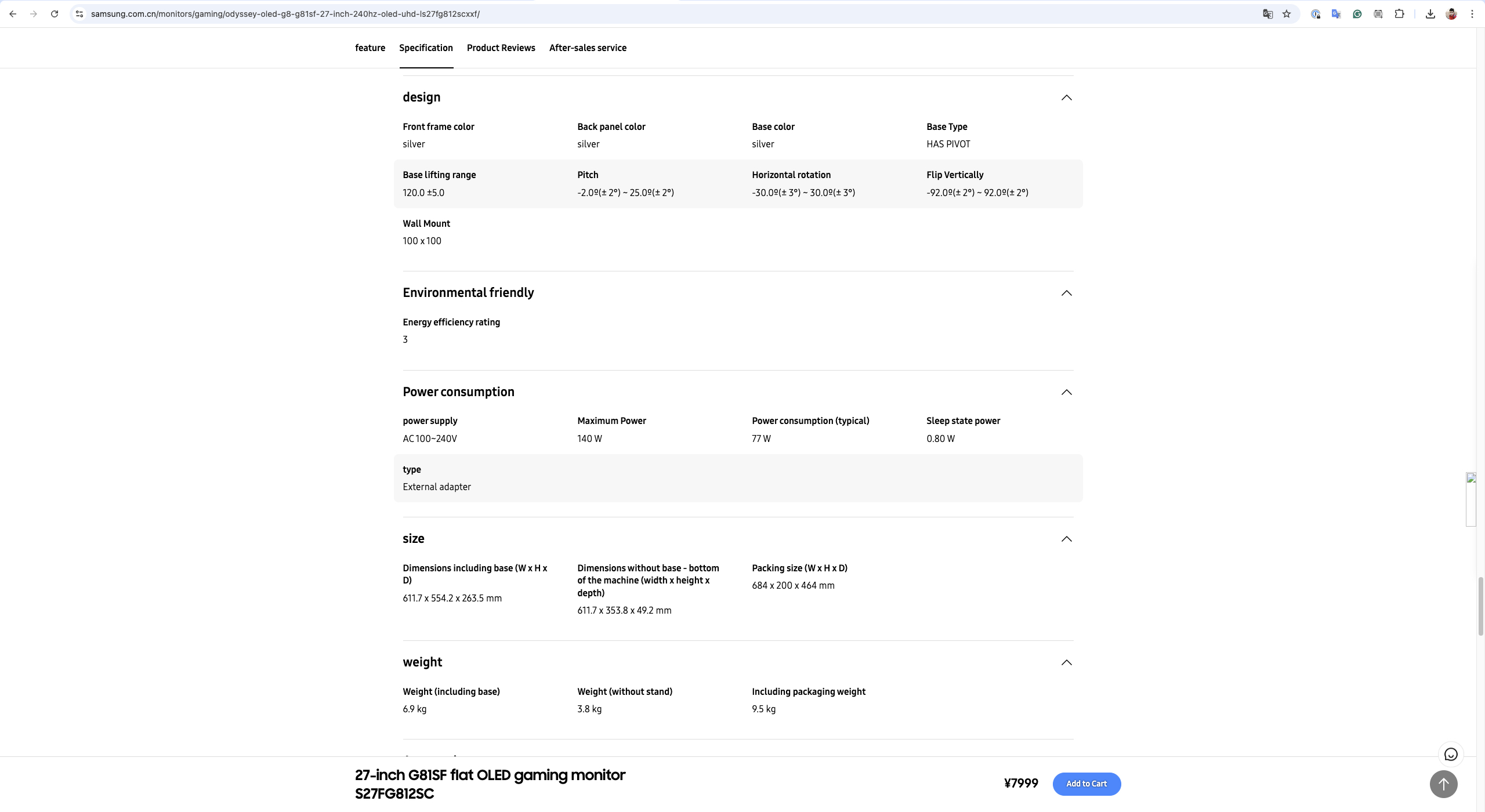This screenshot has width=1485, height=812.
Task: Collapse the Environmental friendly section
Action: [1066, 293]
